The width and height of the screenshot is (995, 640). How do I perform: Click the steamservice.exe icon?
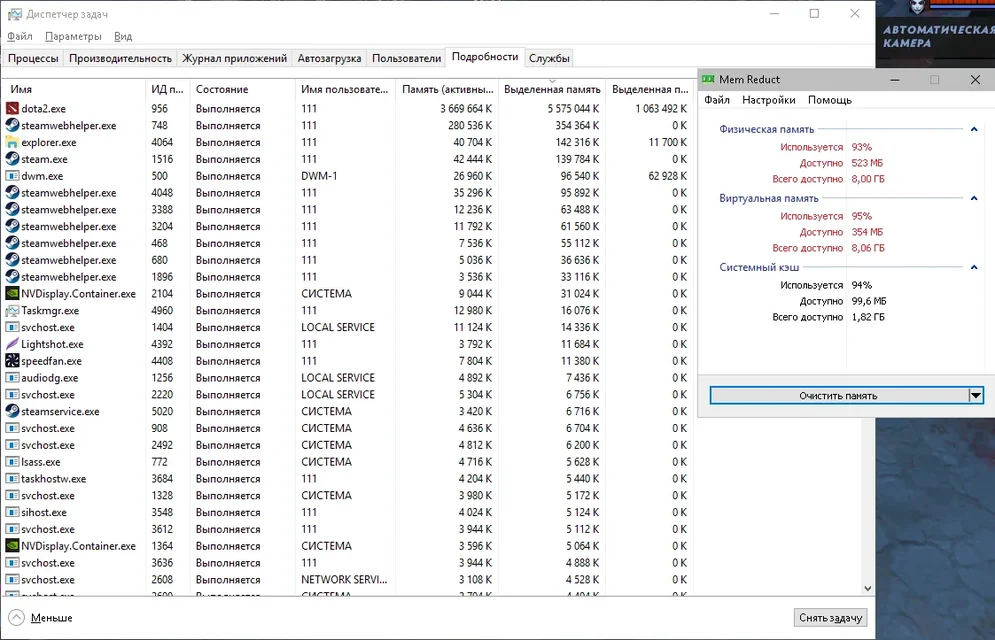coord(12,411)
